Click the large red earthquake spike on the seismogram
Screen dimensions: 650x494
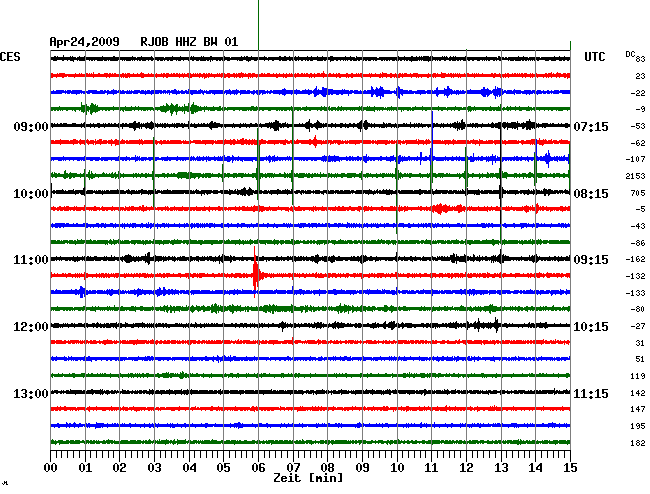coord(256,273)
